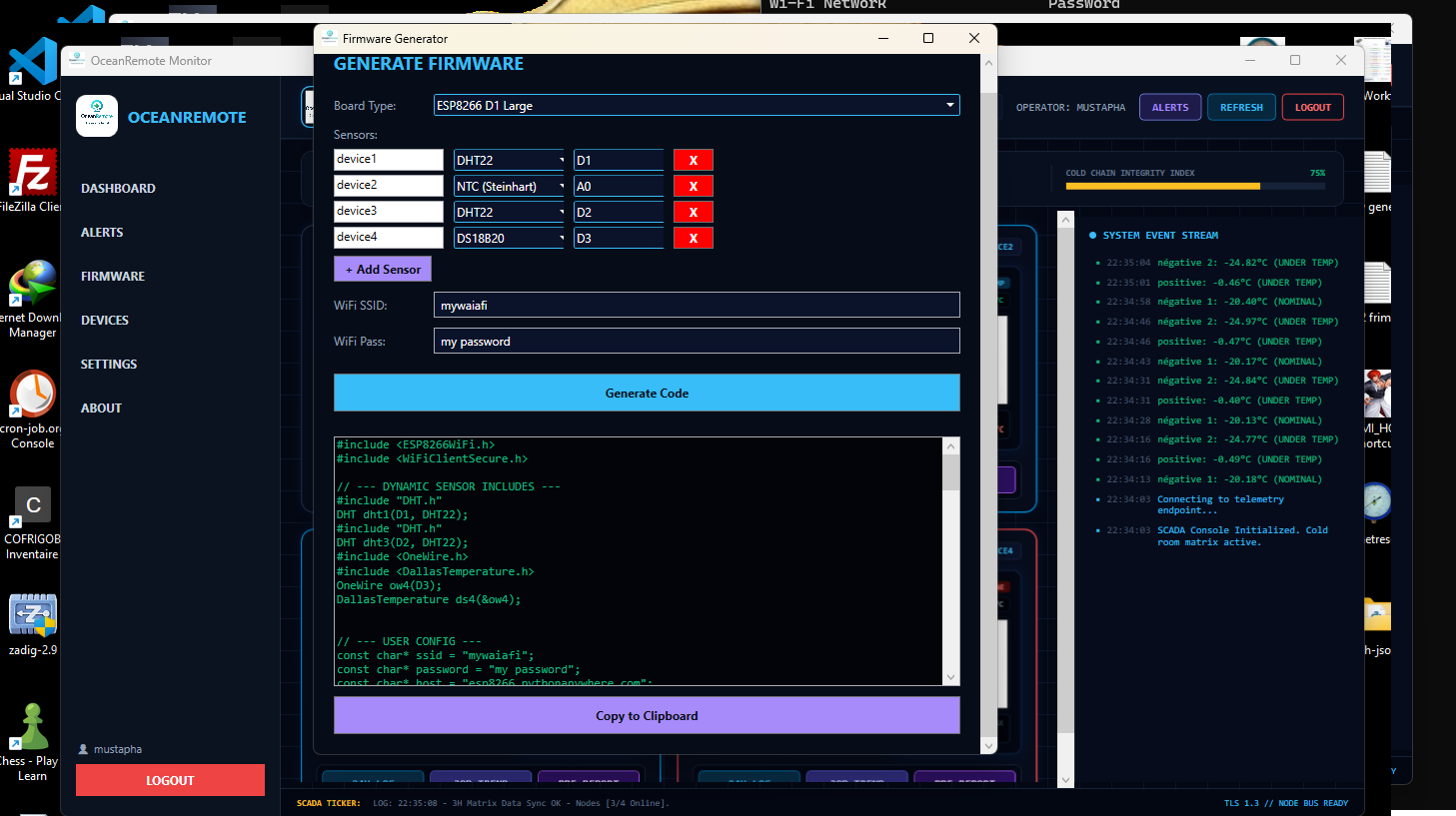Select the DASHBOARD sidebar item

click(x=118, y=188)
